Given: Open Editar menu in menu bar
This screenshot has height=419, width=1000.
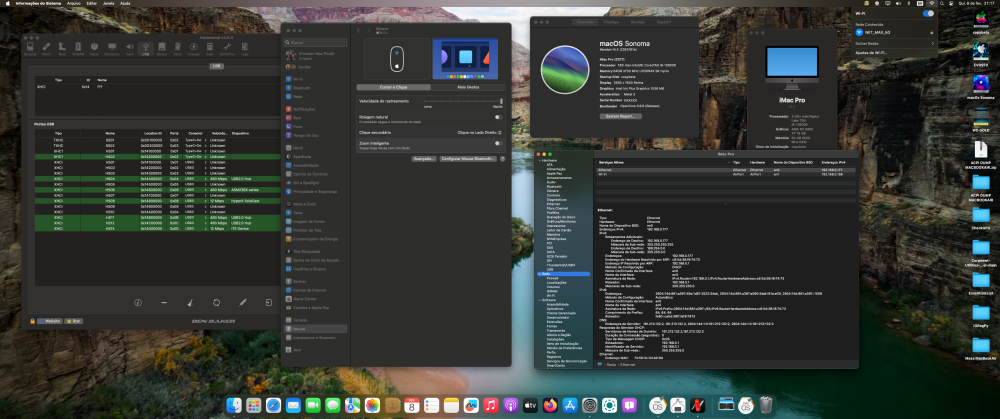Looking at the screenshot, I should click(92, 3).
